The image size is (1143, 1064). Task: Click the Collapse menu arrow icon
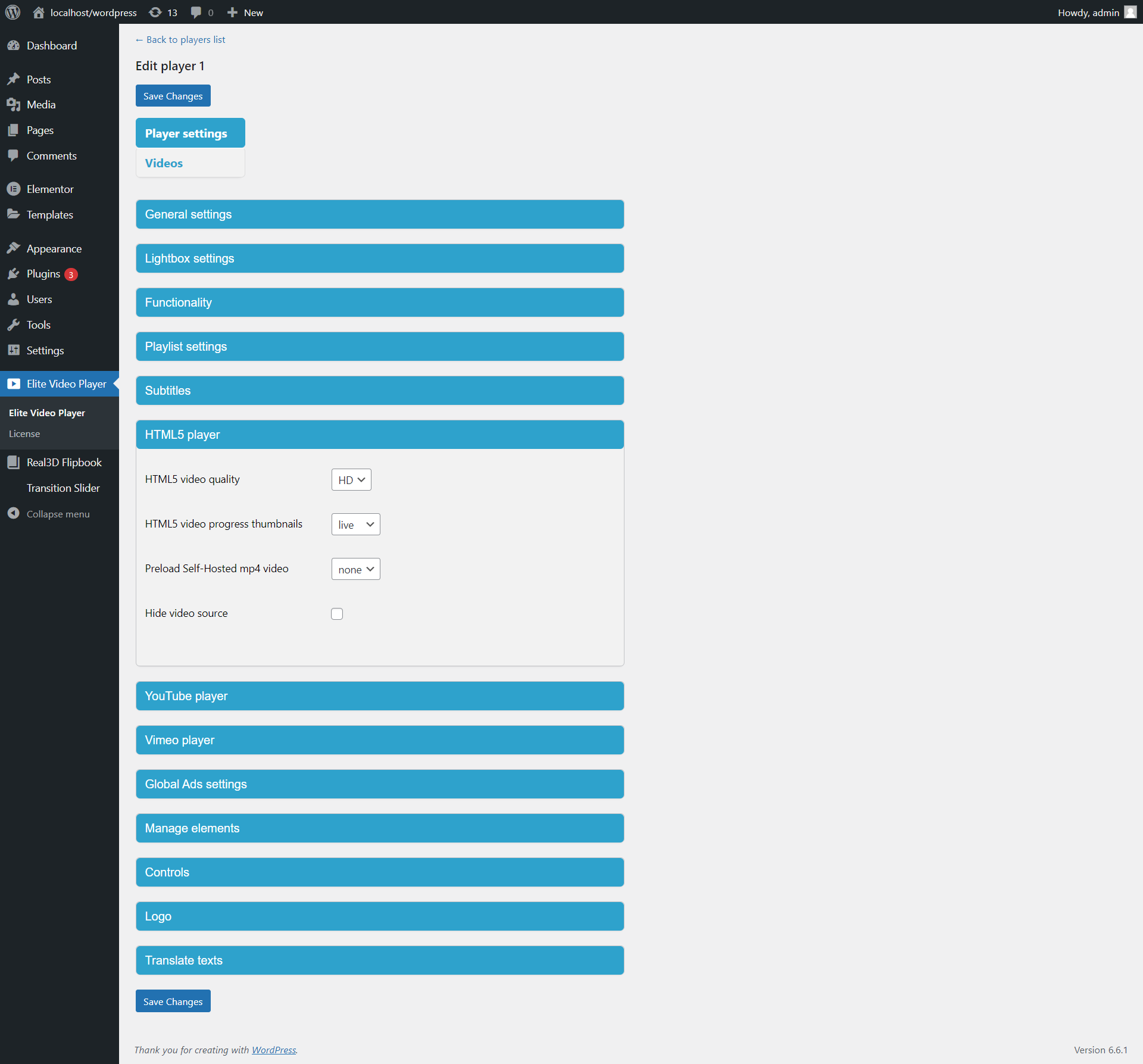pyautogui.click(x=13, y=513)
